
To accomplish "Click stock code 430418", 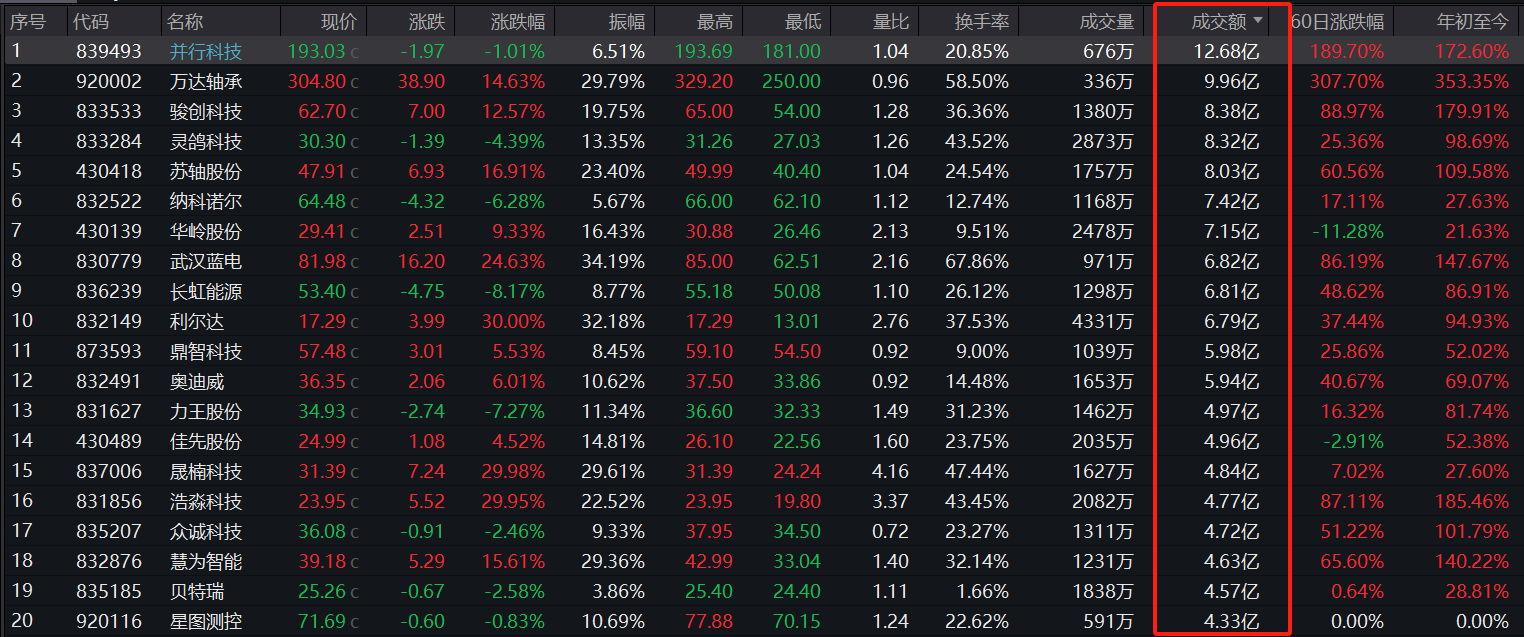I will coord(109,171).
